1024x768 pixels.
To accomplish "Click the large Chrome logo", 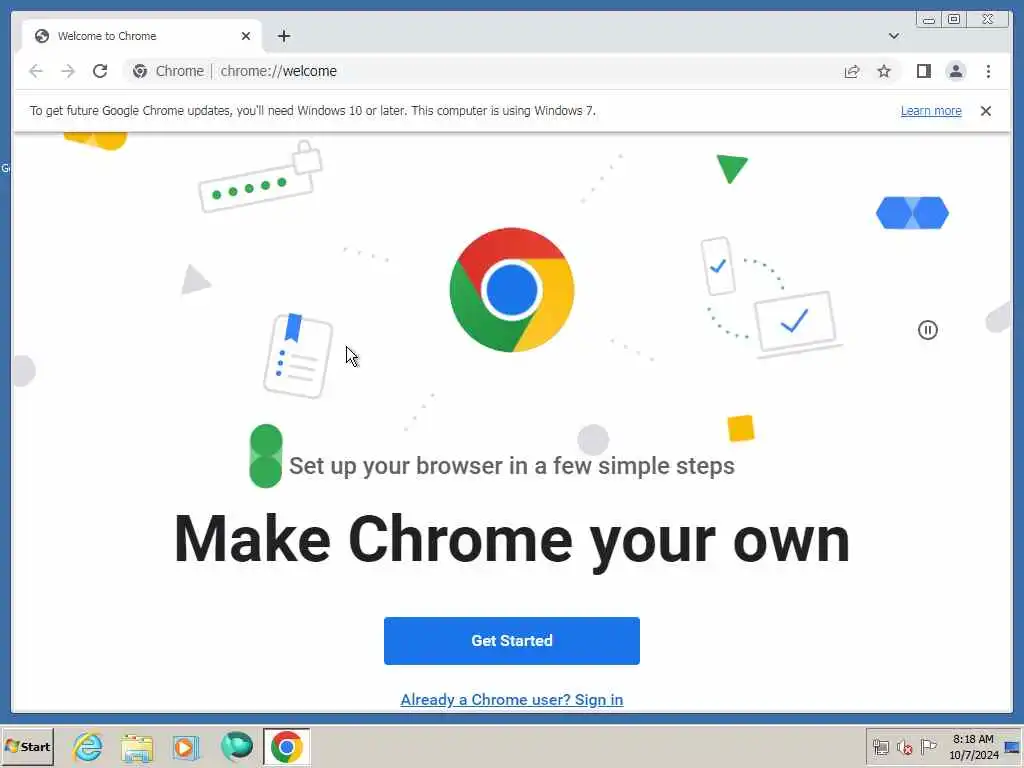I will point(511,290).
